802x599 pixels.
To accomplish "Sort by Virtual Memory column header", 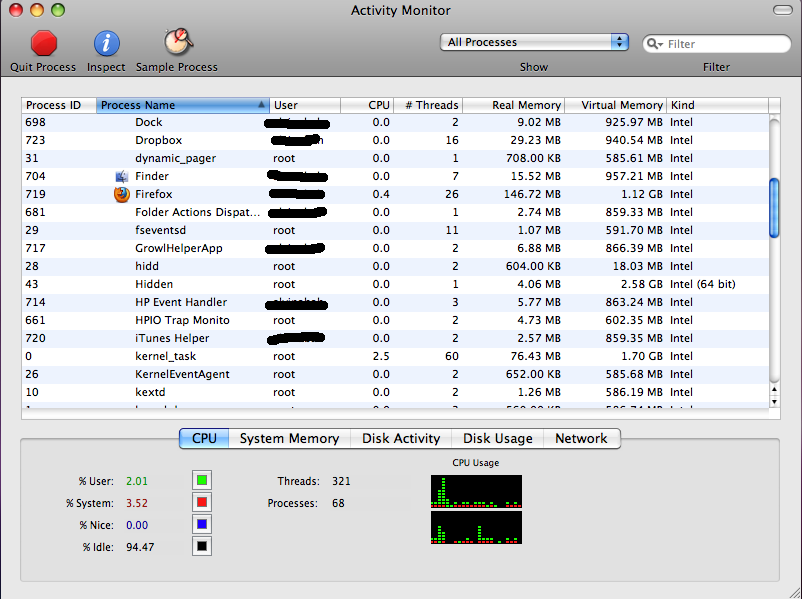I will point(615,105).
